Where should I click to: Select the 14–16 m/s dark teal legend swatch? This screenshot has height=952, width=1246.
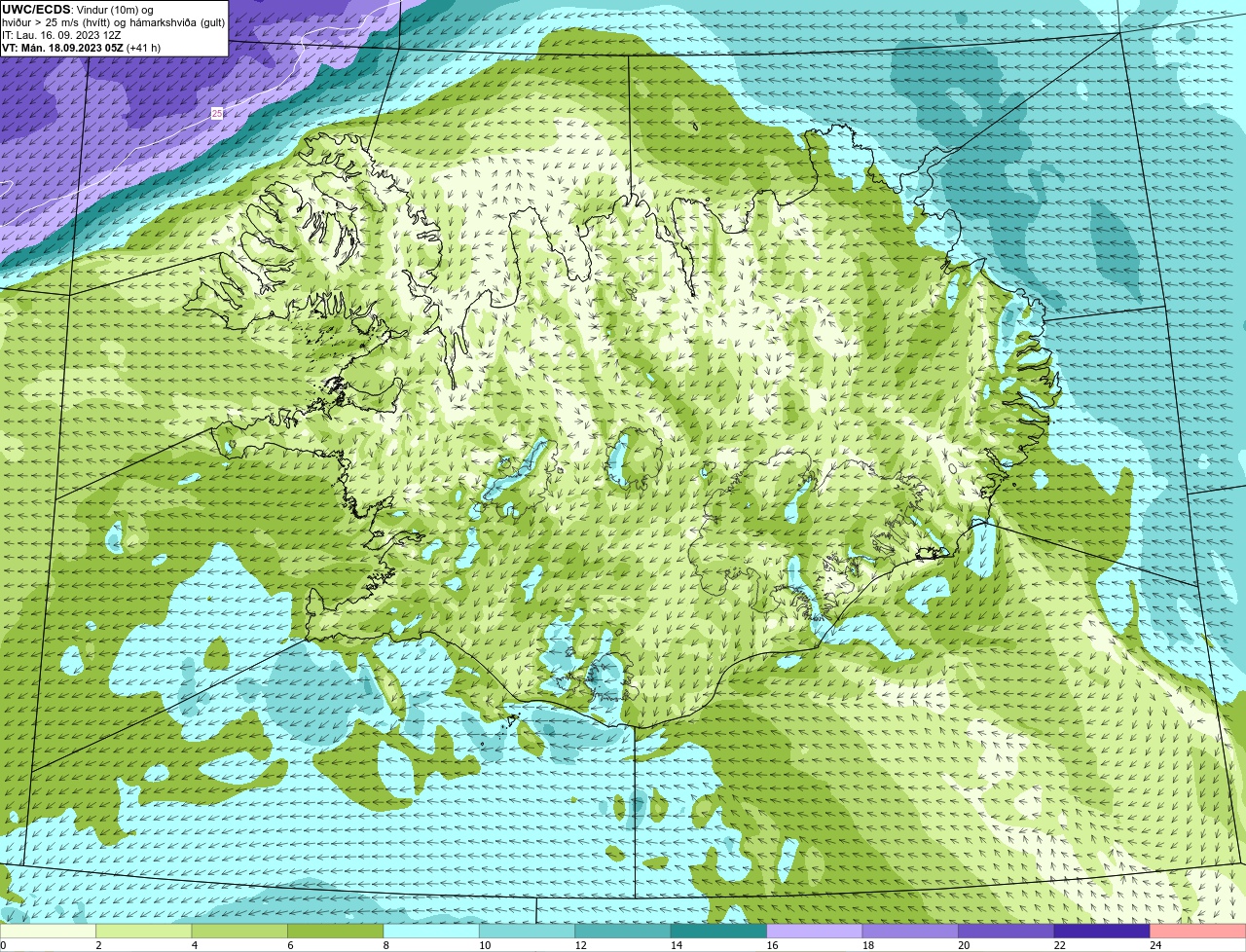click(x=719, y=932)
